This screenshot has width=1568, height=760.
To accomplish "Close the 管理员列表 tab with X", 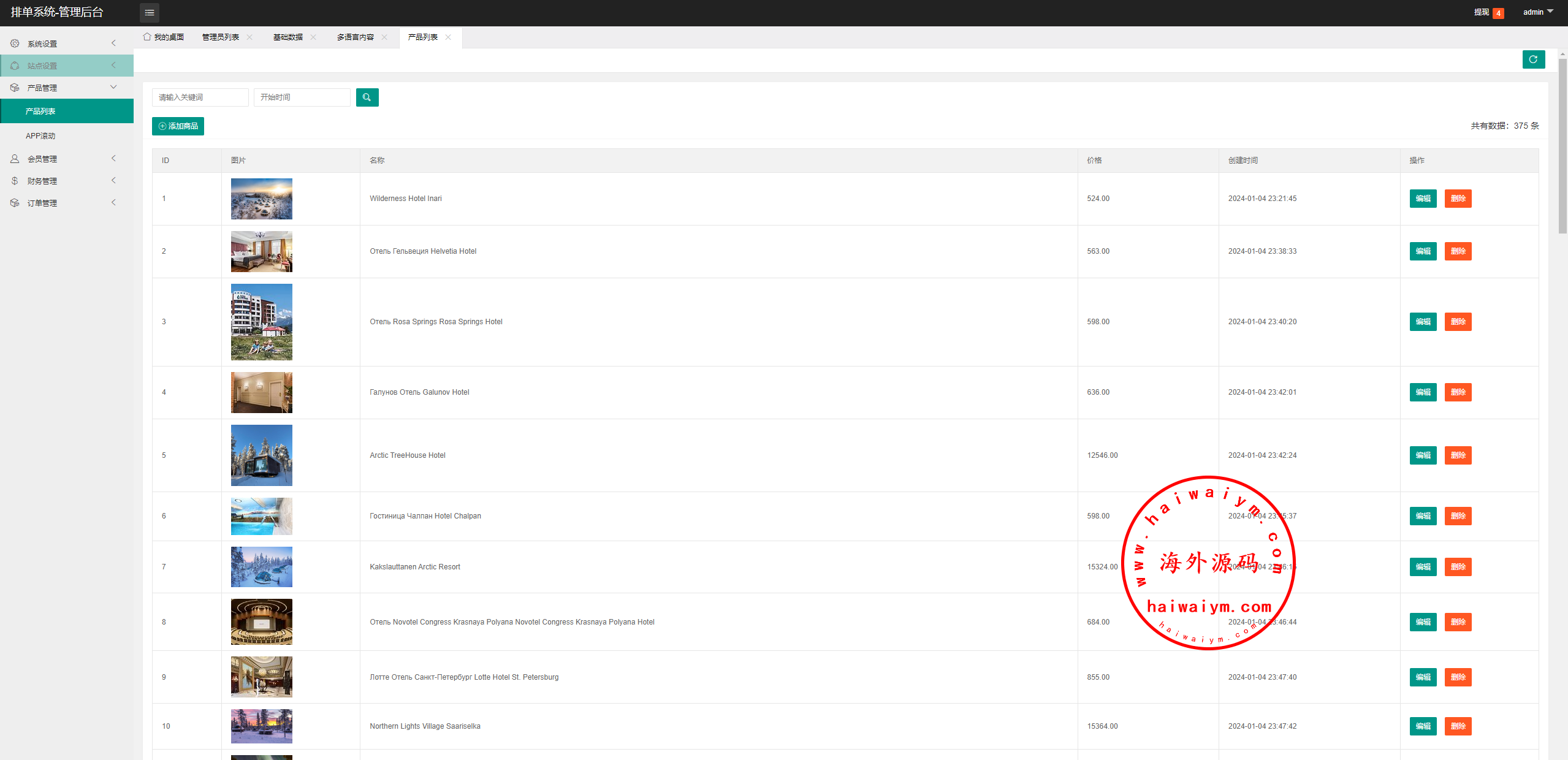I will click(249, 37).
